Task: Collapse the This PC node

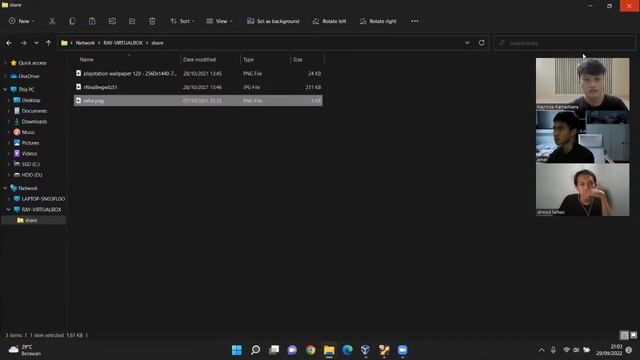Action: coord(5,89)
